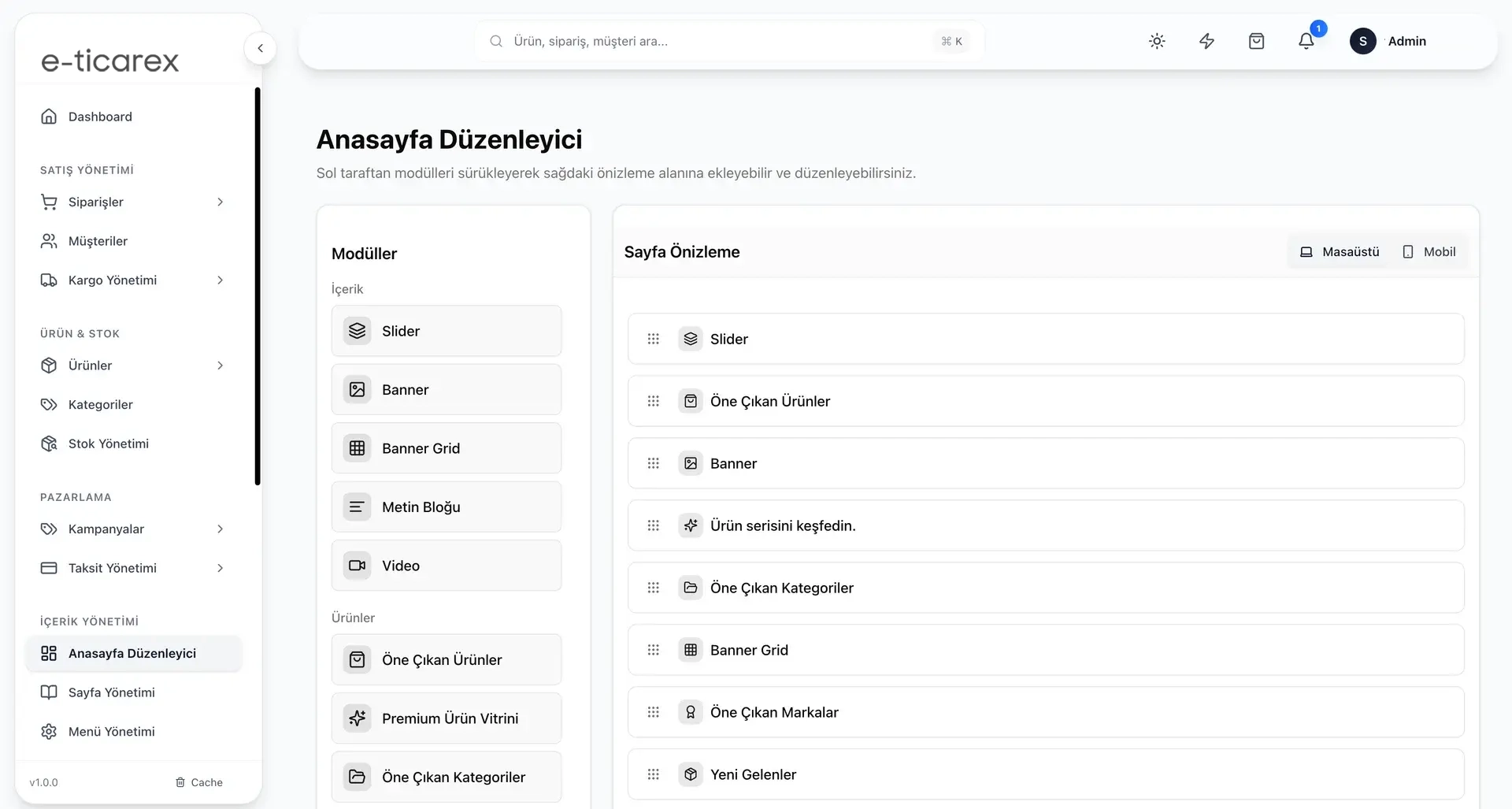Toggle the light/dark theme sun icon
Image resolution: width=1512 pixels, height=809 pixels.
(x=1156, y=41)
